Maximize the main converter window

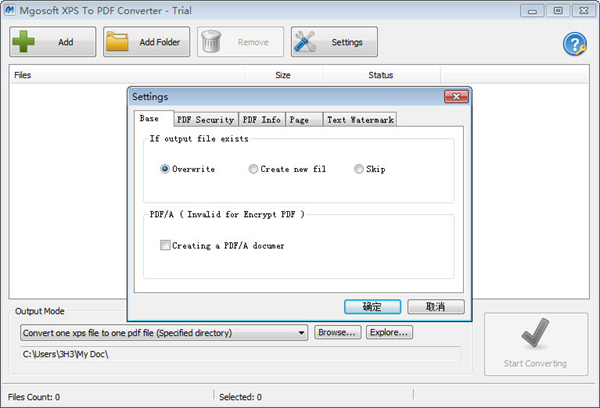point(558,11)
